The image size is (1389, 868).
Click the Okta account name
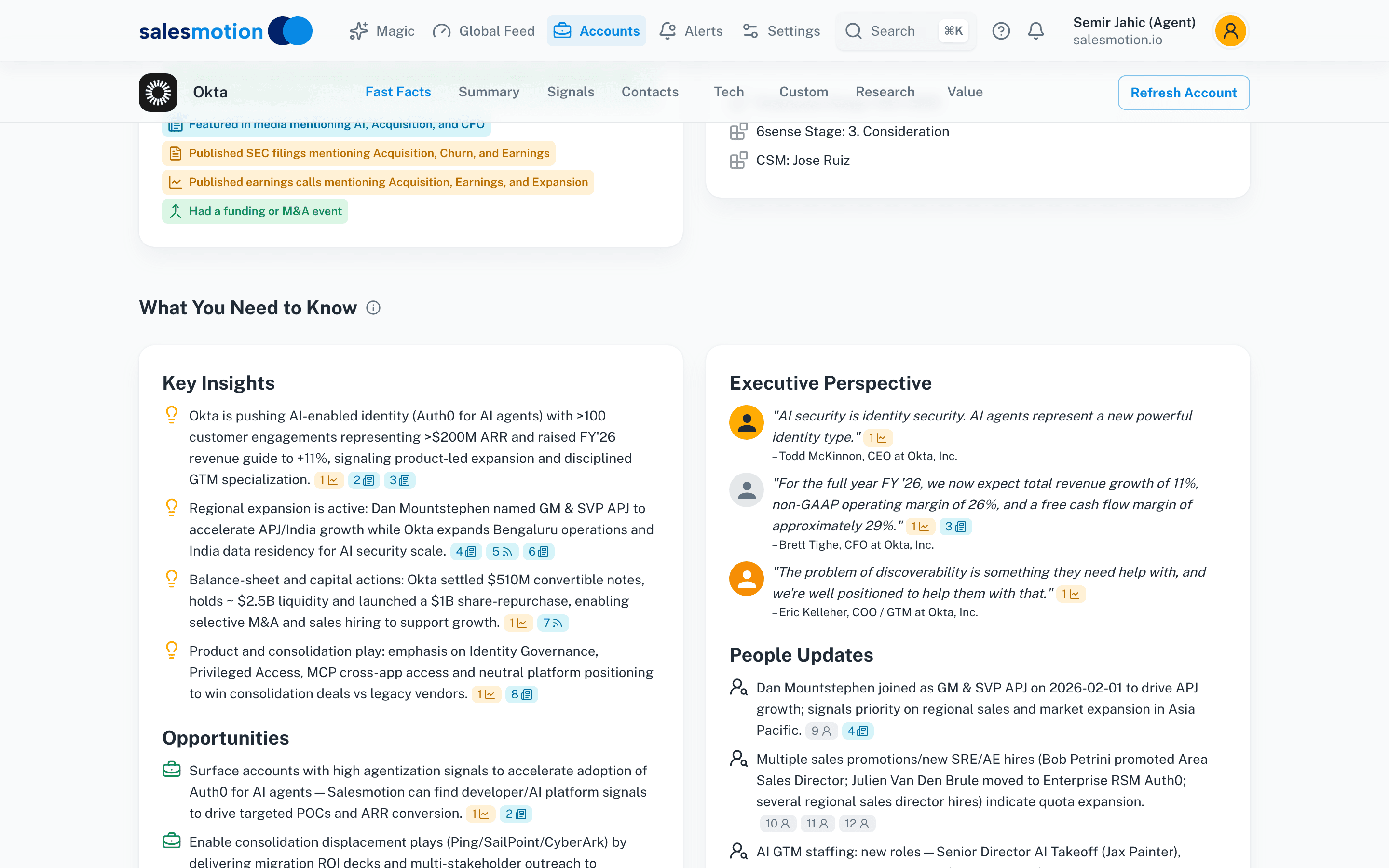[210, 93]
